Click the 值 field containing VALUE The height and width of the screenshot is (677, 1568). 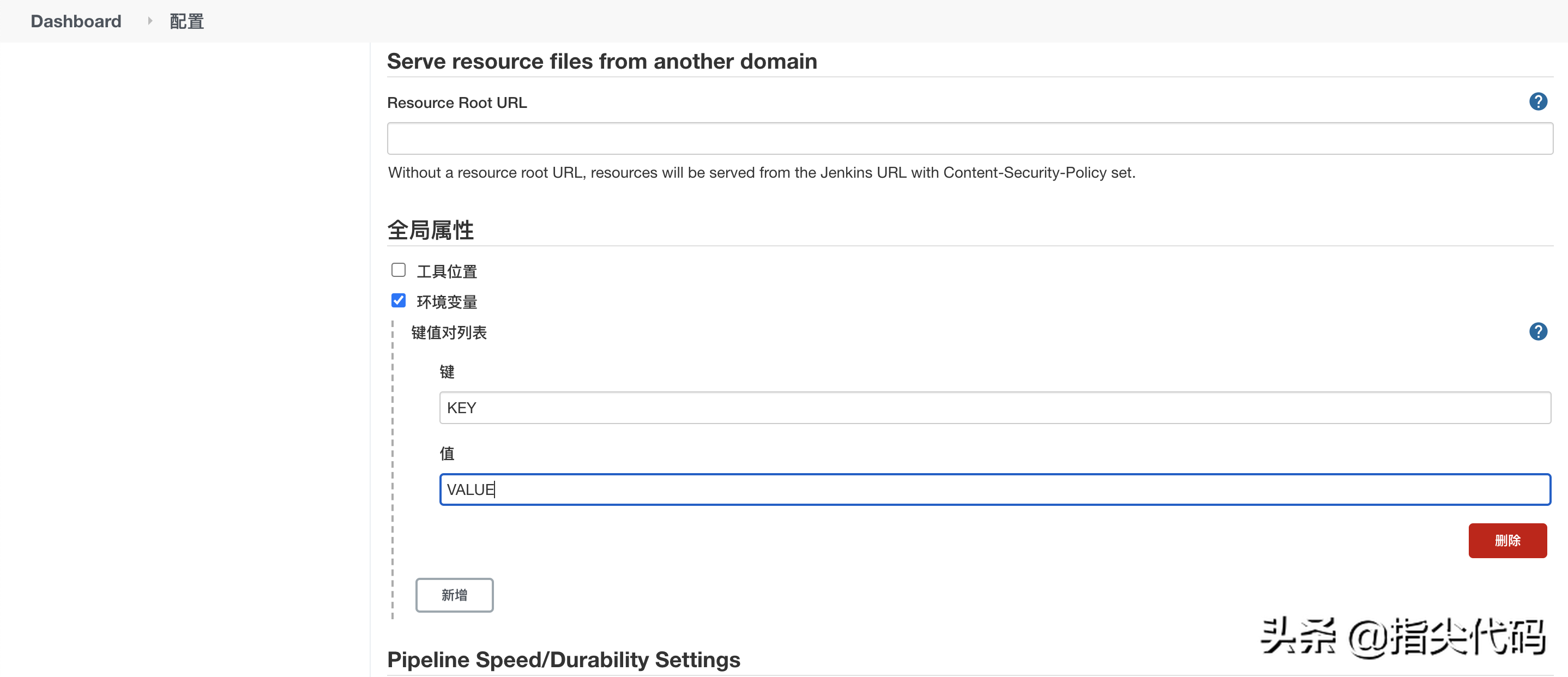tap(994, 489)
